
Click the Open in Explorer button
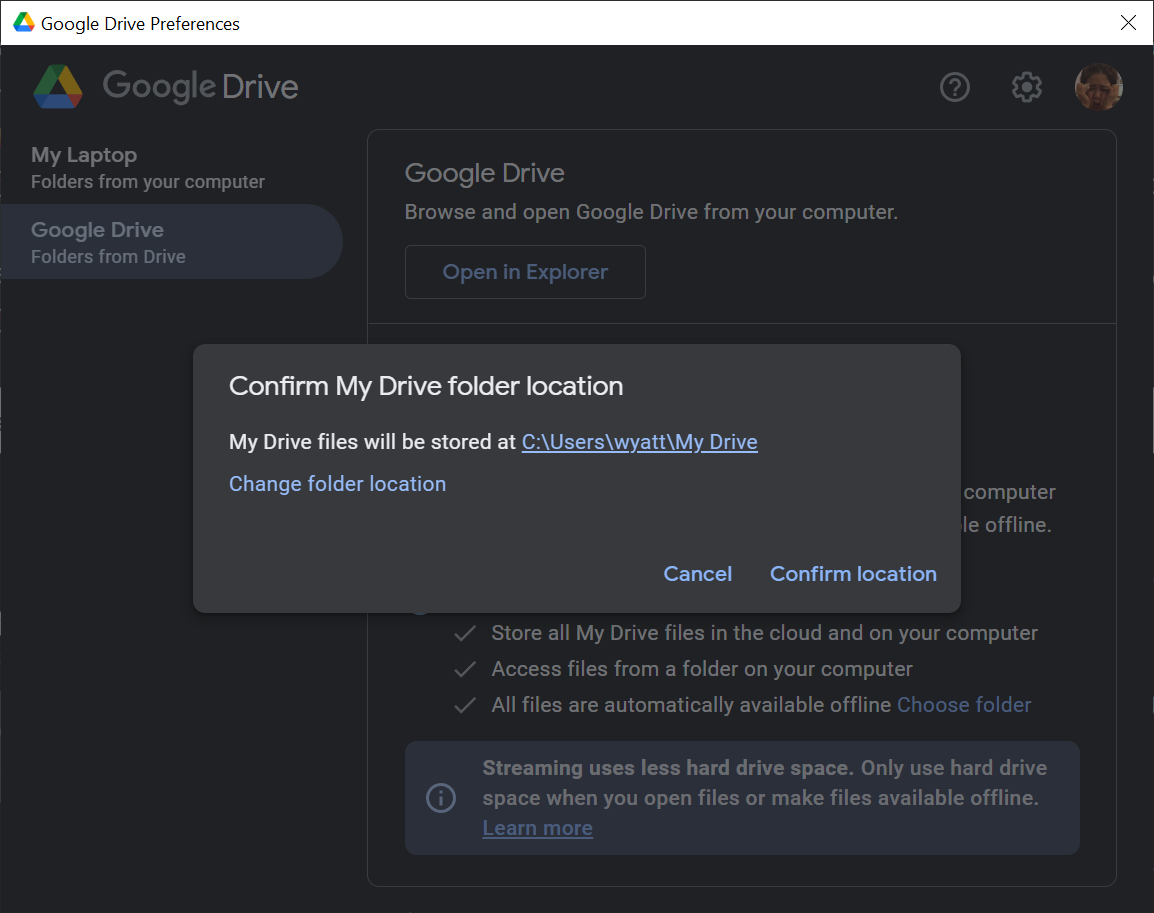(x=525, y=272)
